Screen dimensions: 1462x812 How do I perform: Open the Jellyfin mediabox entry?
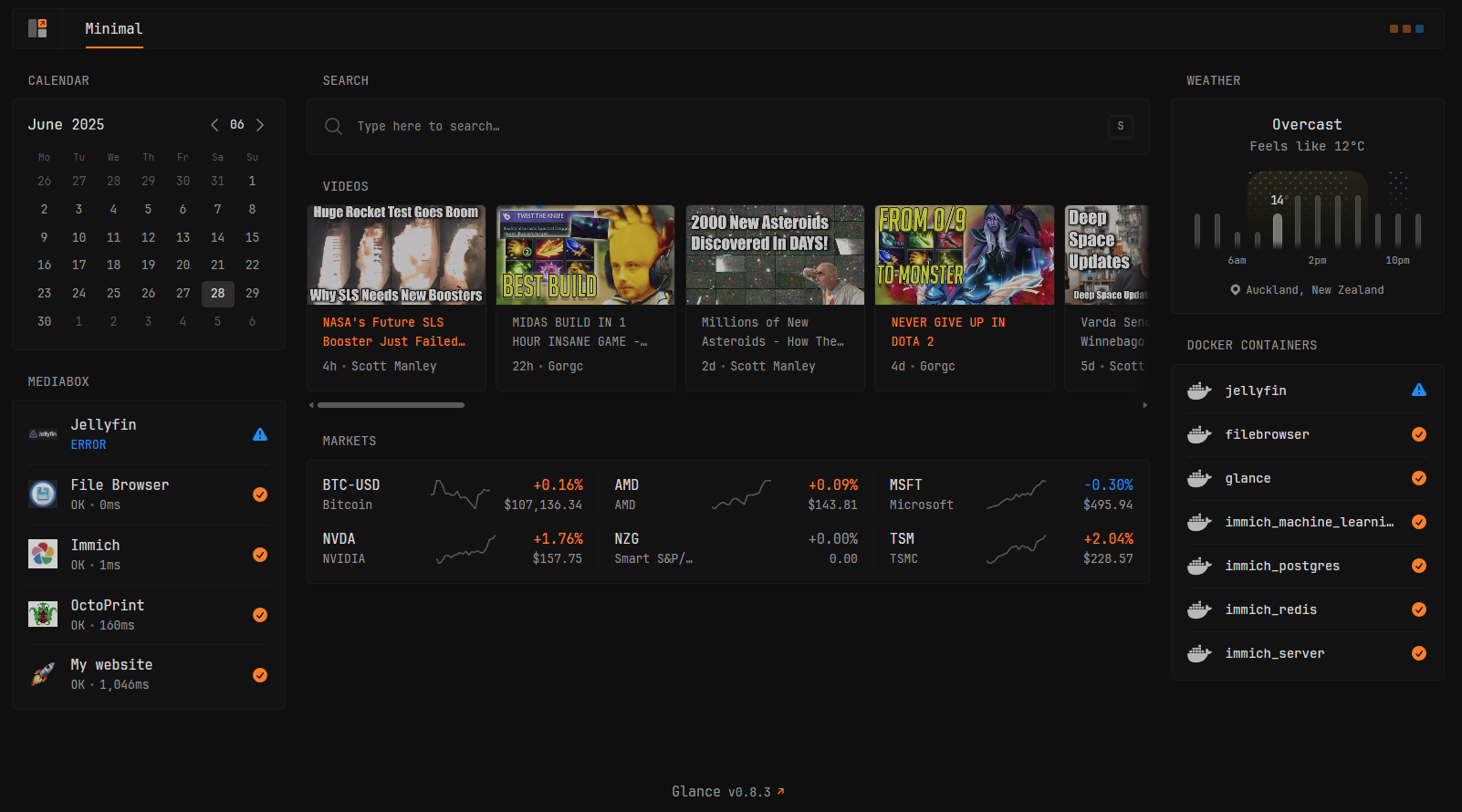click(x=104, y=425)
